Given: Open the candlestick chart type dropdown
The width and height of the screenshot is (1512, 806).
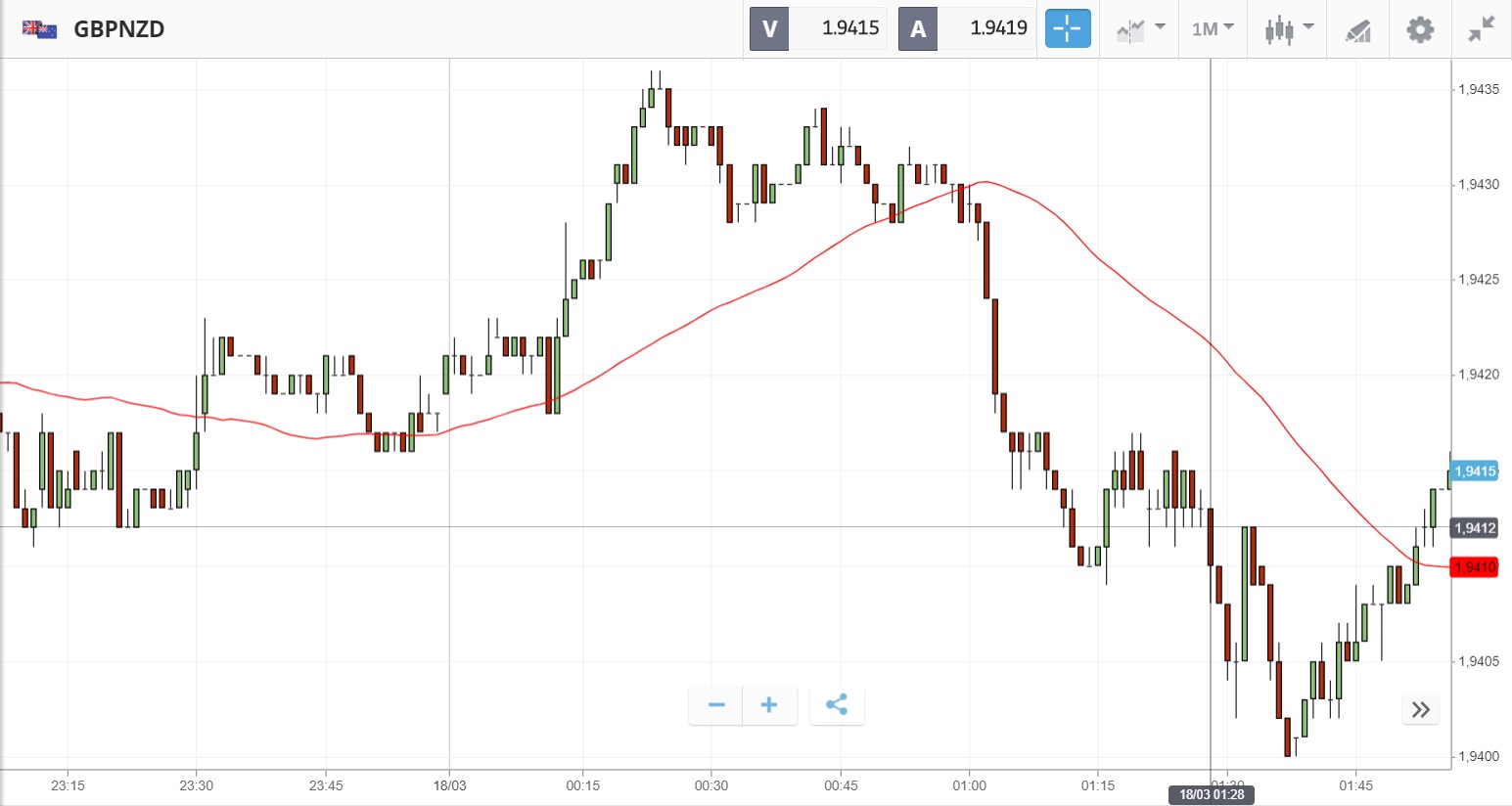Looking at the screenshot, I should [1288, 29].
